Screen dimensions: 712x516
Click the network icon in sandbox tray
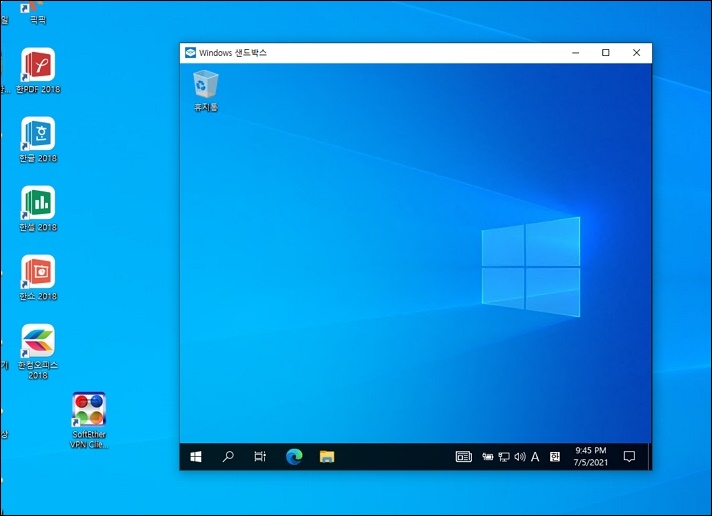coord(504,456)
